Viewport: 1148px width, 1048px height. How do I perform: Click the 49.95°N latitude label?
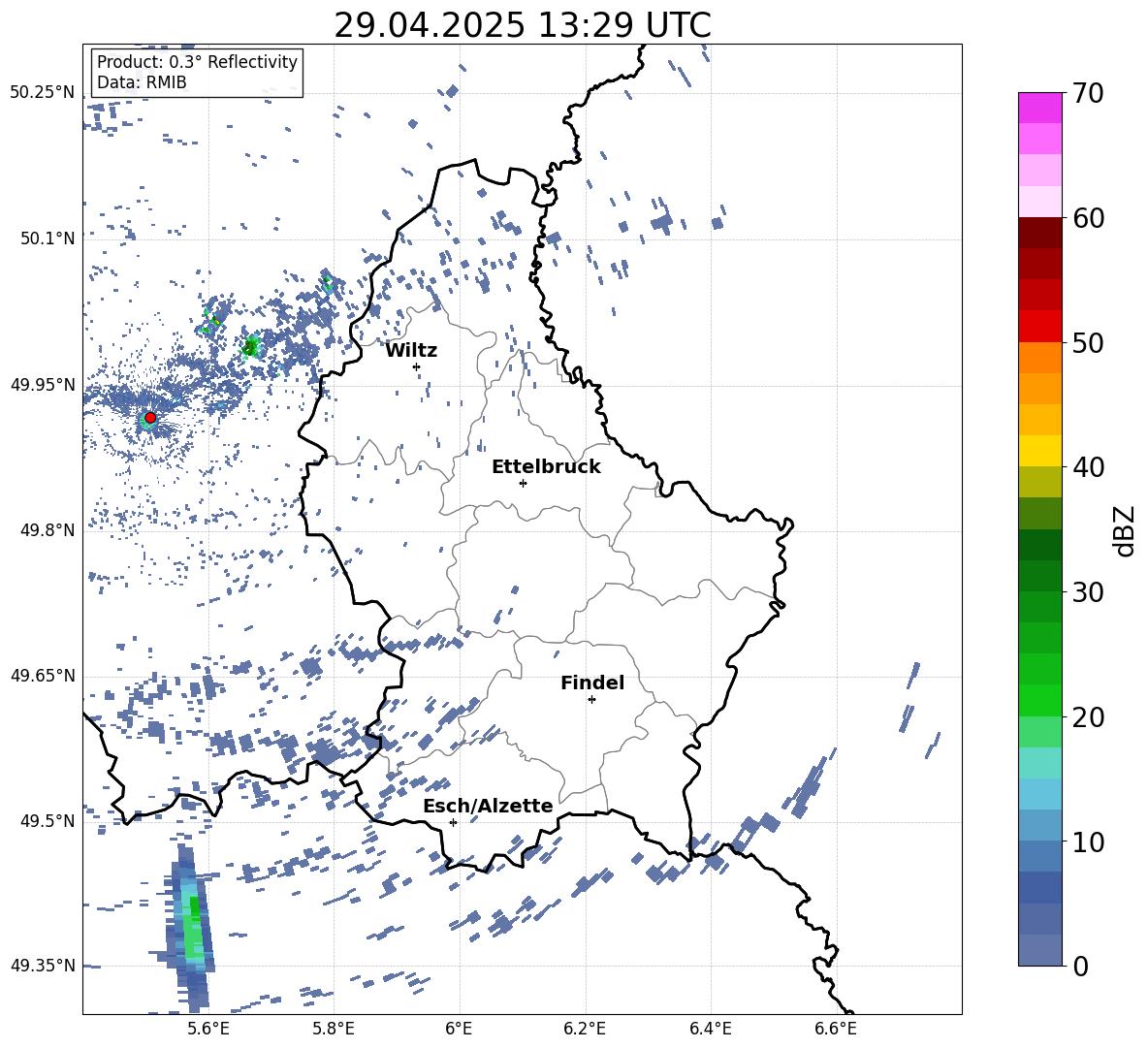tap(43, 385)
